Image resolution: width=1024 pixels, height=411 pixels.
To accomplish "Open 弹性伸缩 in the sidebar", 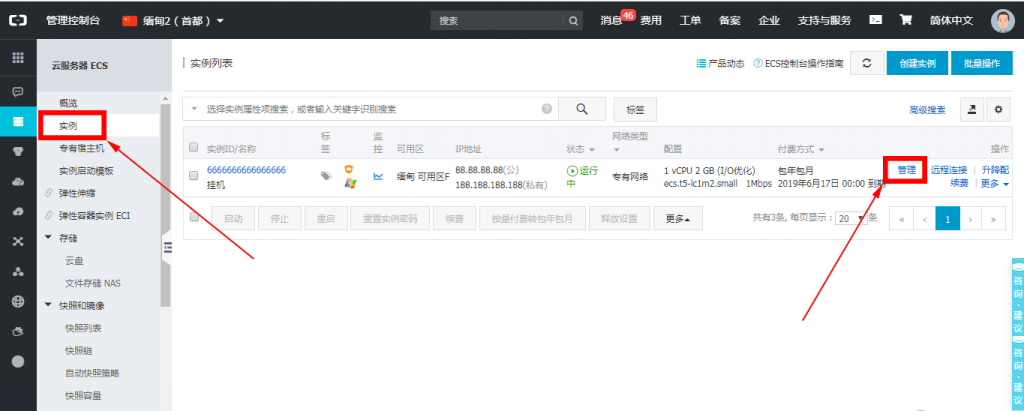I will coord(78,193).
